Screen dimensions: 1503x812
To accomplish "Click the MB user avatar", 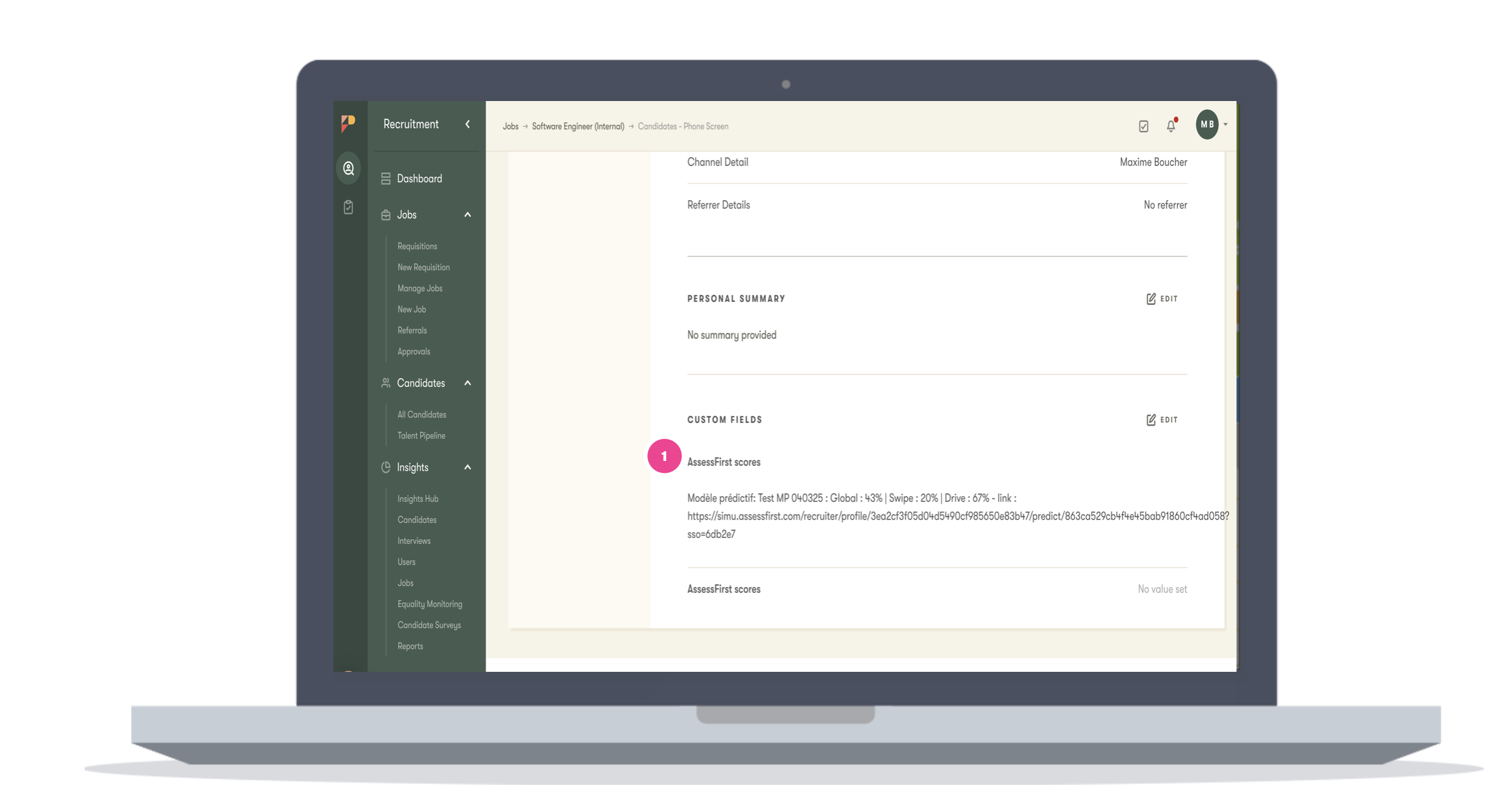I will click(1207, 124).
